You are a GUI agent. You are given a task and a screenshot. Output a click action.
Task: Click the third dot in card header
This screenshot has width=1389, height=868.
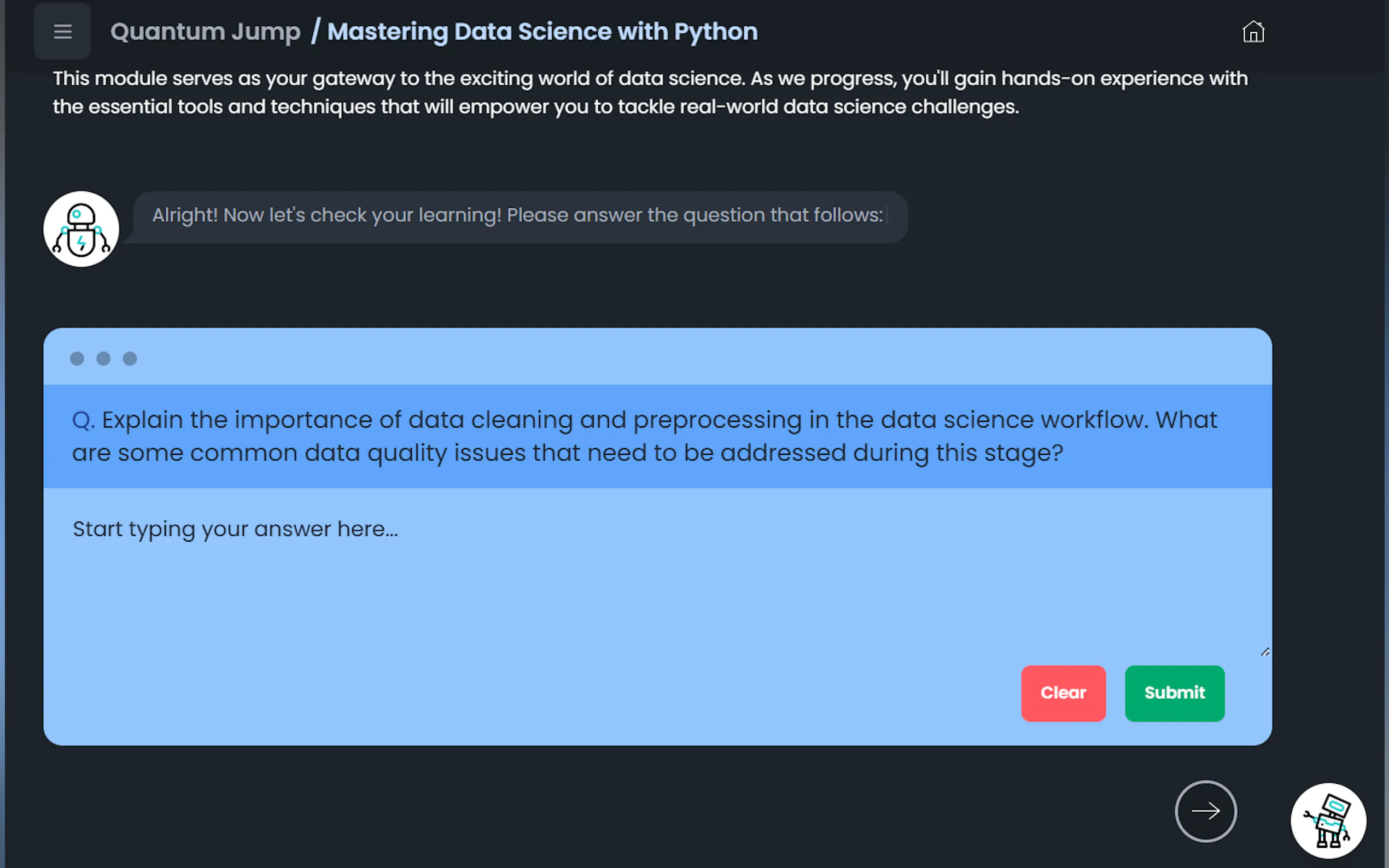pyautogui.click(x=130, y=359)
